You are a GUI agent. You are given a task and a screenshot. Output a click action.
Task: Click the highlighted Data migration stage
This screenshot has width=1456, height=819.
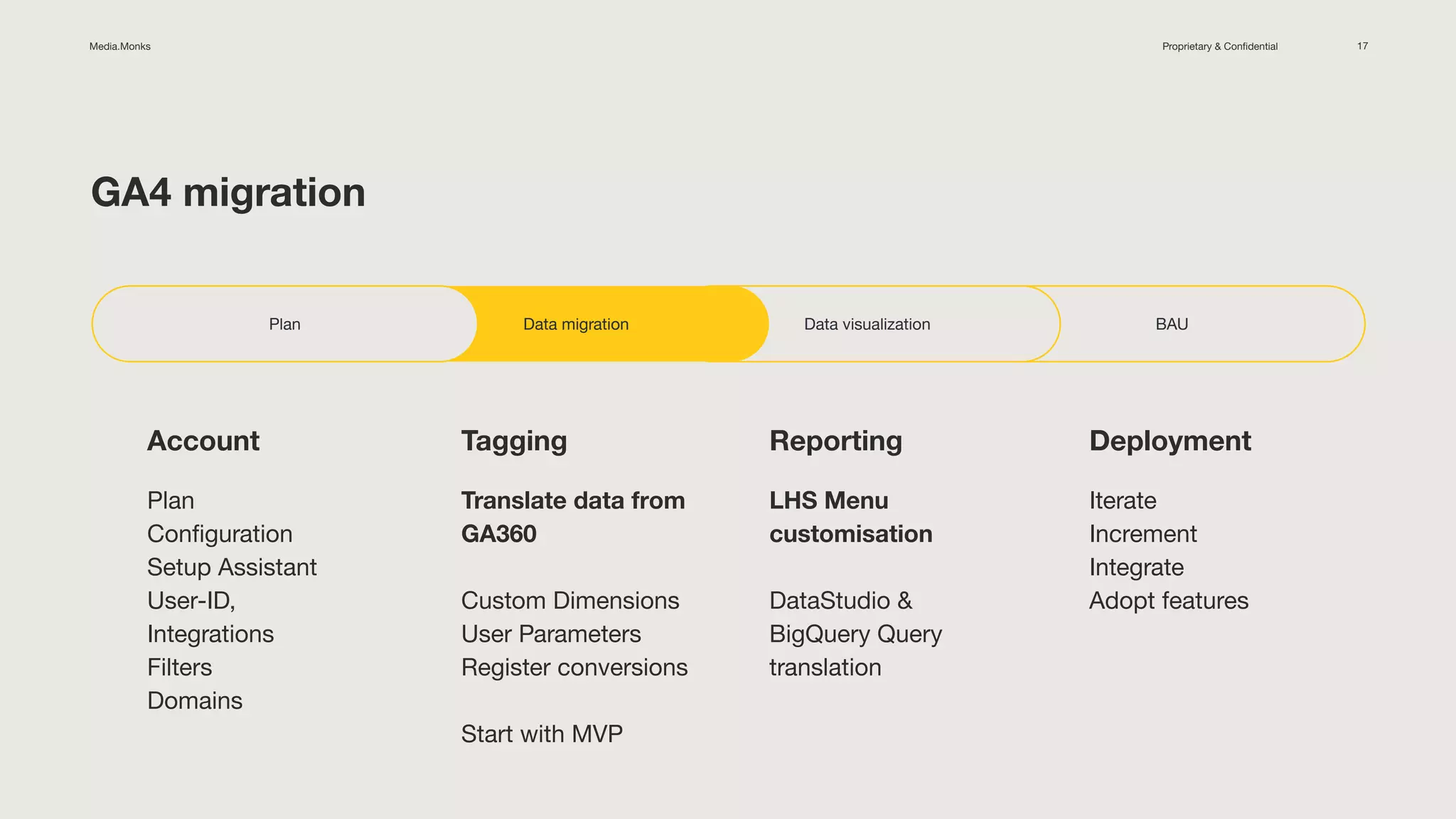tap(576, 324)
